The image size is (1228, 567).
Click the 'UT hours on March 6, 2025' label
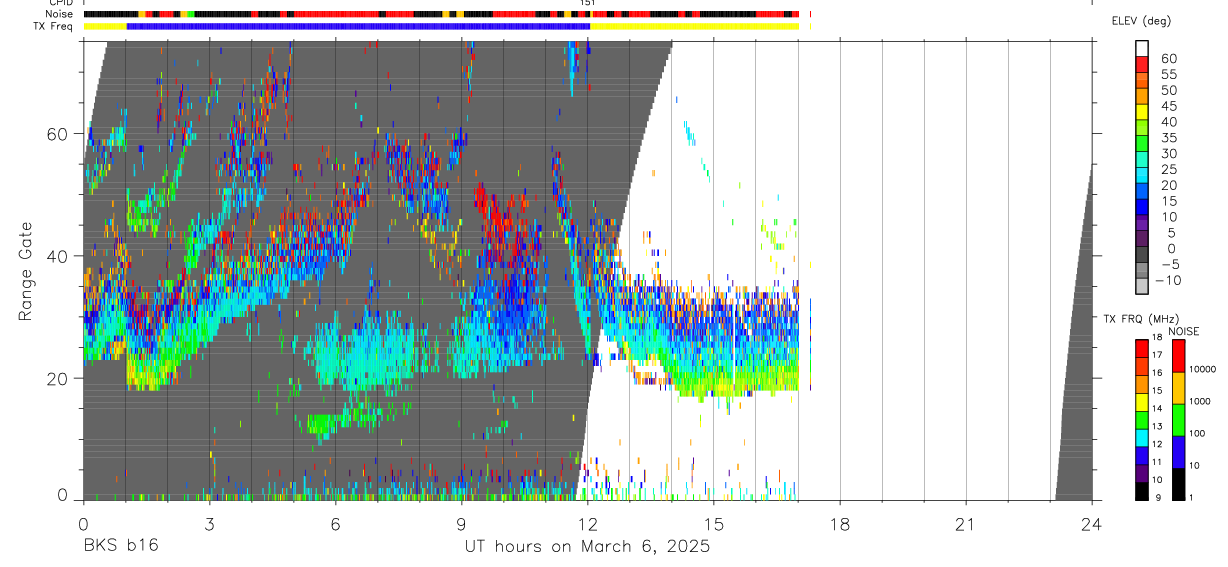587,546
